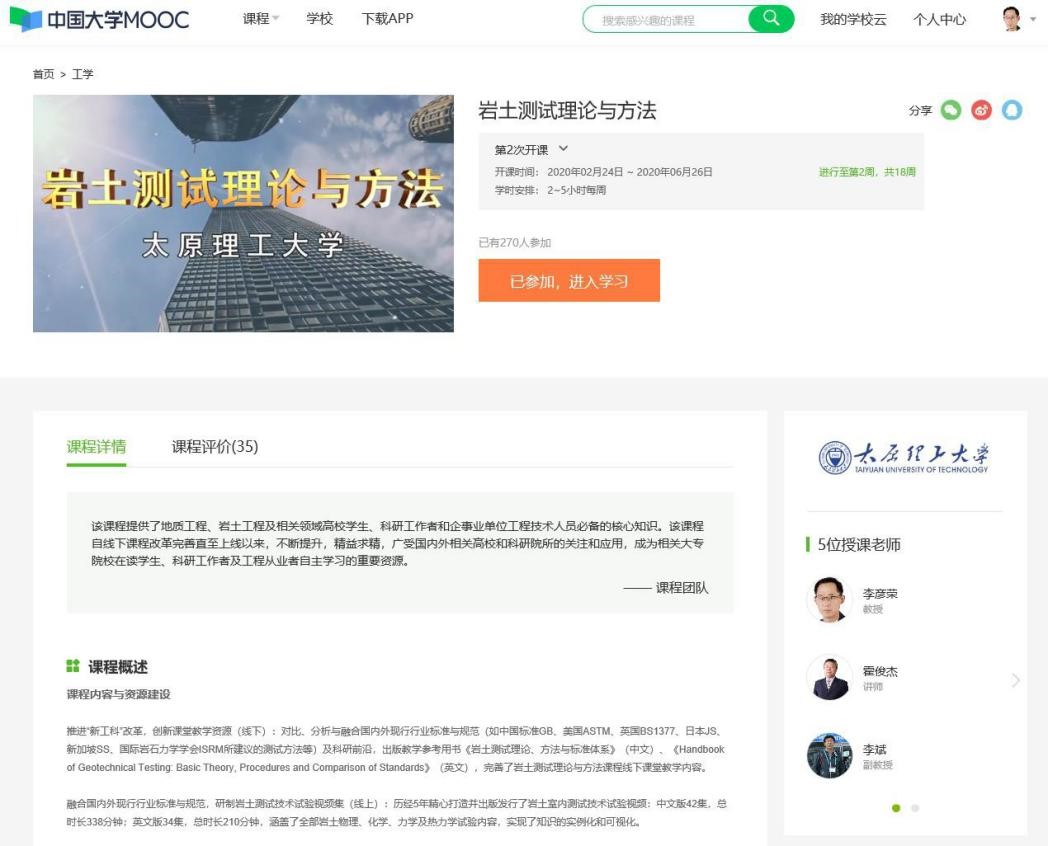This screenshot has width=1048, height=846.
Task: Go to 我的学校云 page
Action: 853,19
